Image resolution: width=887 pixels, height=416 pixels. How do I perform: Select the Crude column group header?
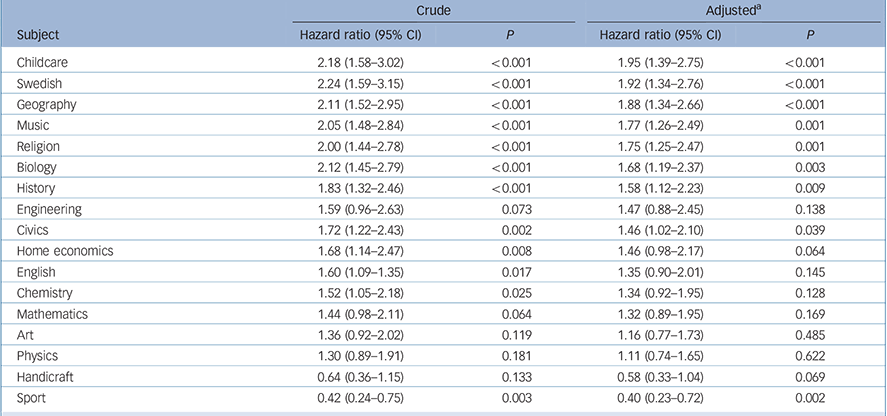click(432, 11)
